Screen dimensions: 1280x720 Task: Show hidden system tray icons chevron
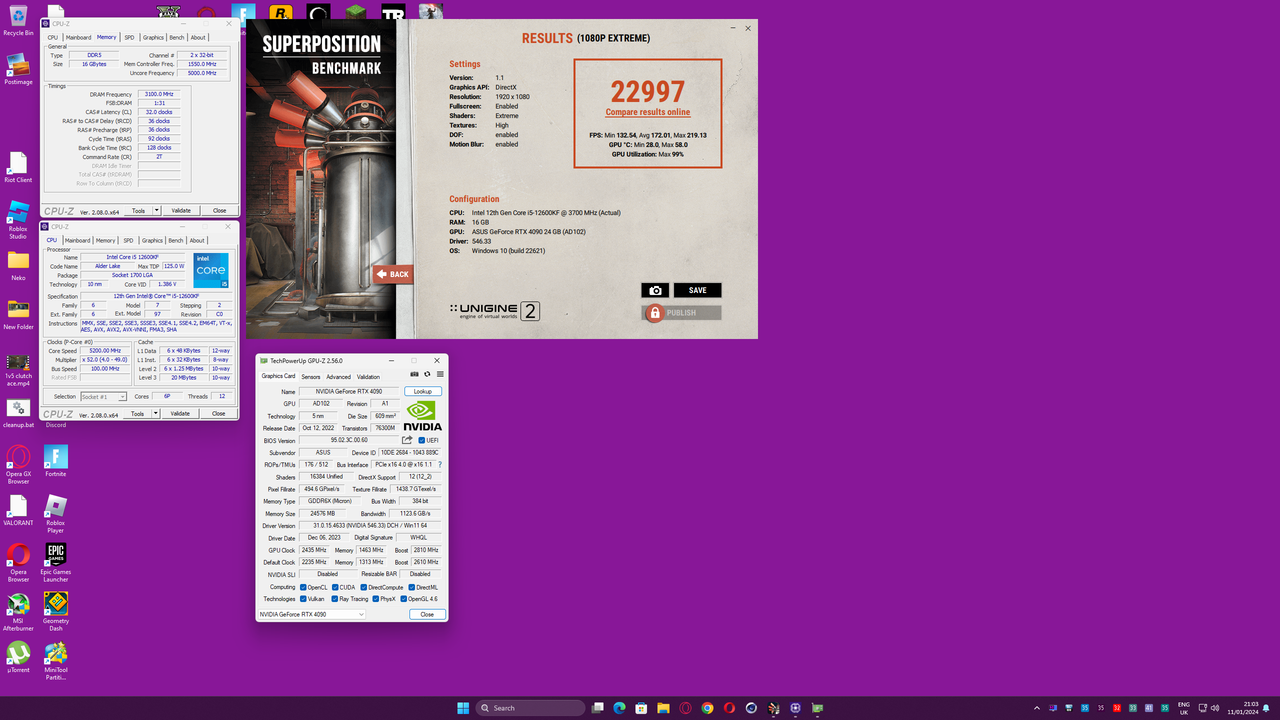pyautogui.click(x=1038, y=708)
